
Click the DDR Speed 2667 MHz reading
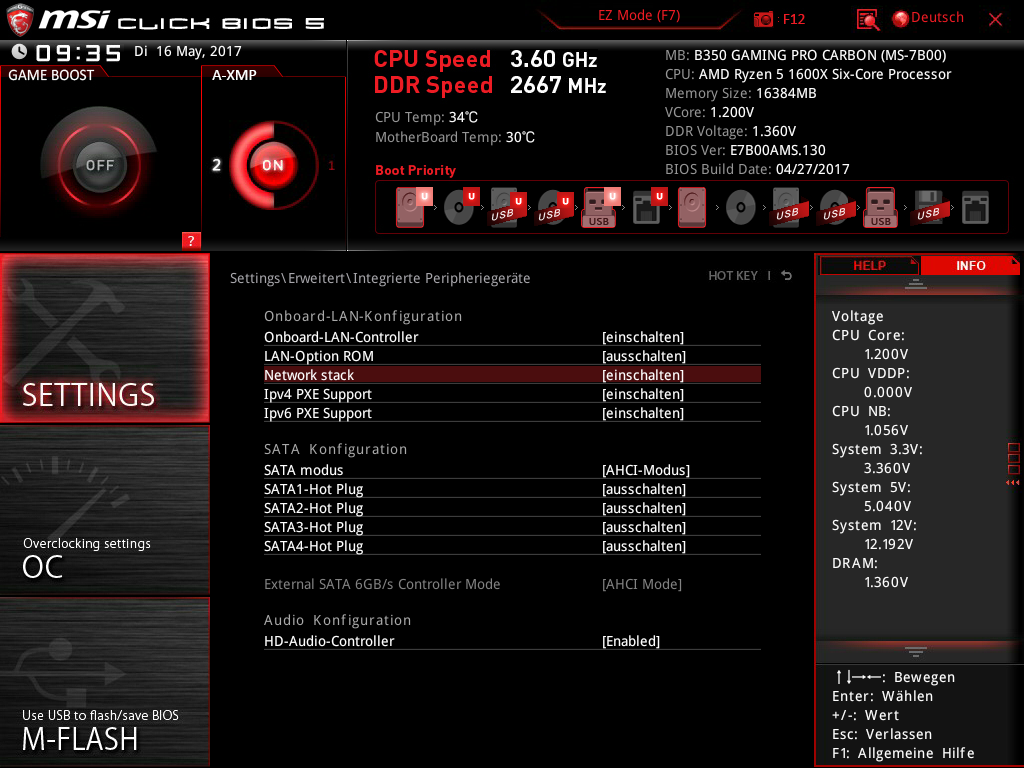pyautogui.click(x=490, y=86)
